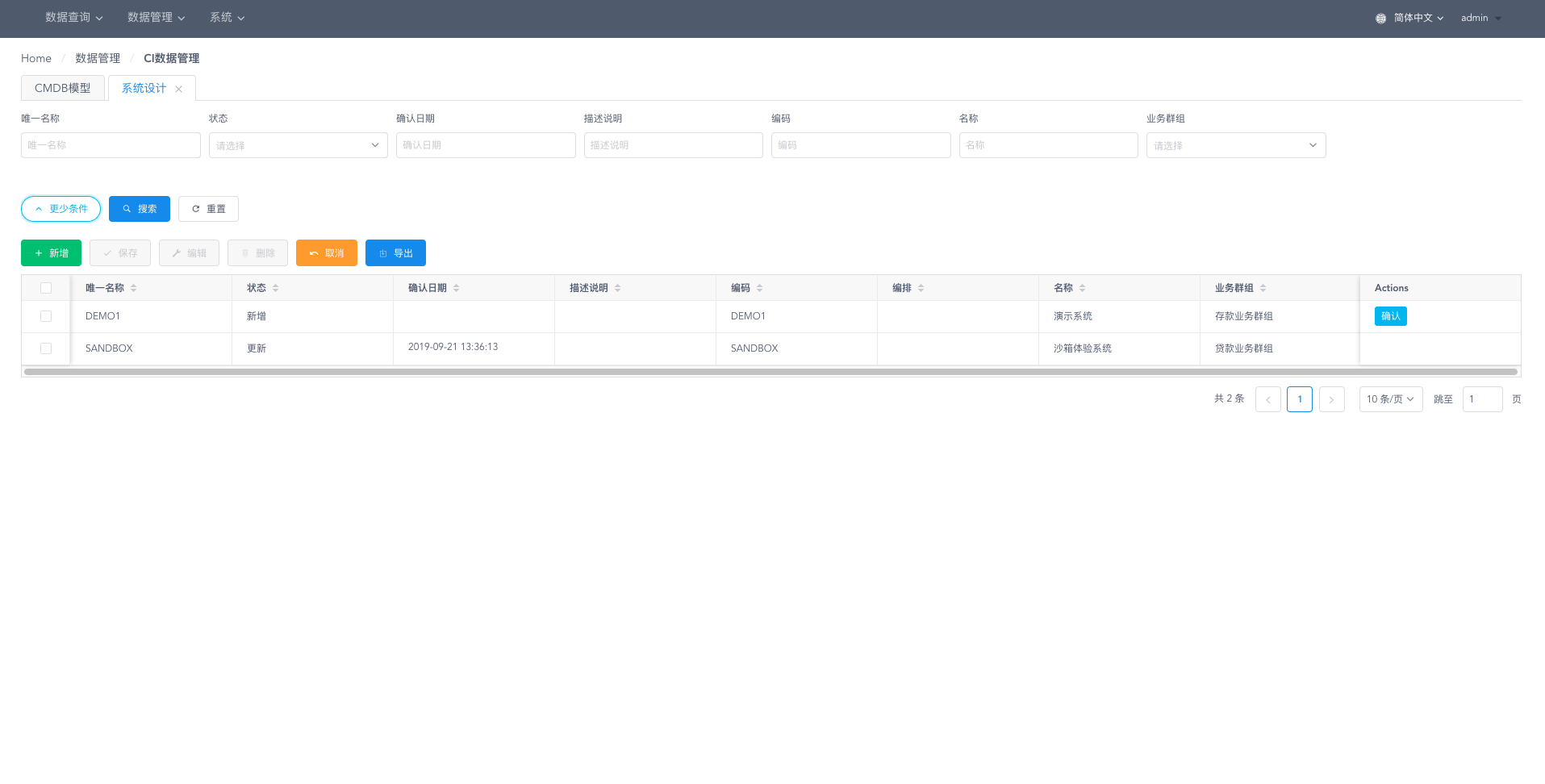Screen dimensions: 1545x784
Task: Click the globe language icon
Action: [1380, 18]
